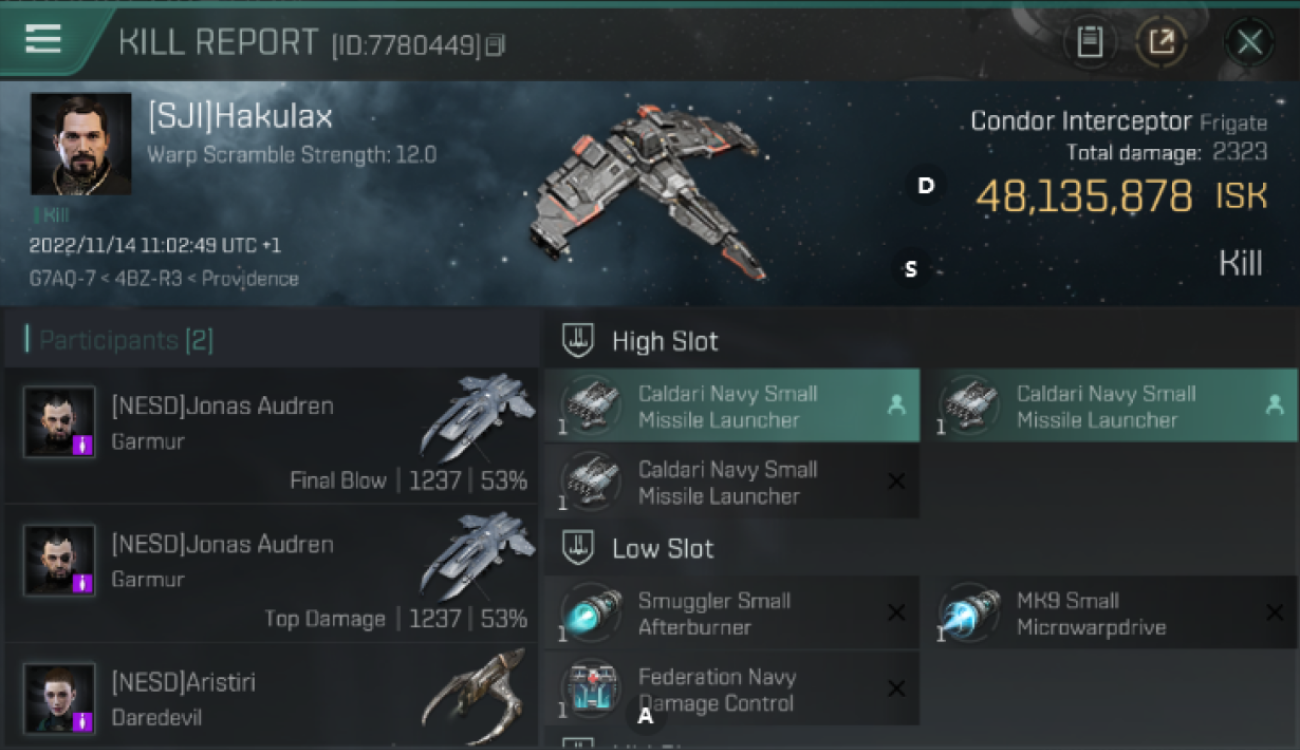This screenshot has height=750, width=1300.
Task: Click the Condor Interceptor ship name
Action: (1081, 122)
